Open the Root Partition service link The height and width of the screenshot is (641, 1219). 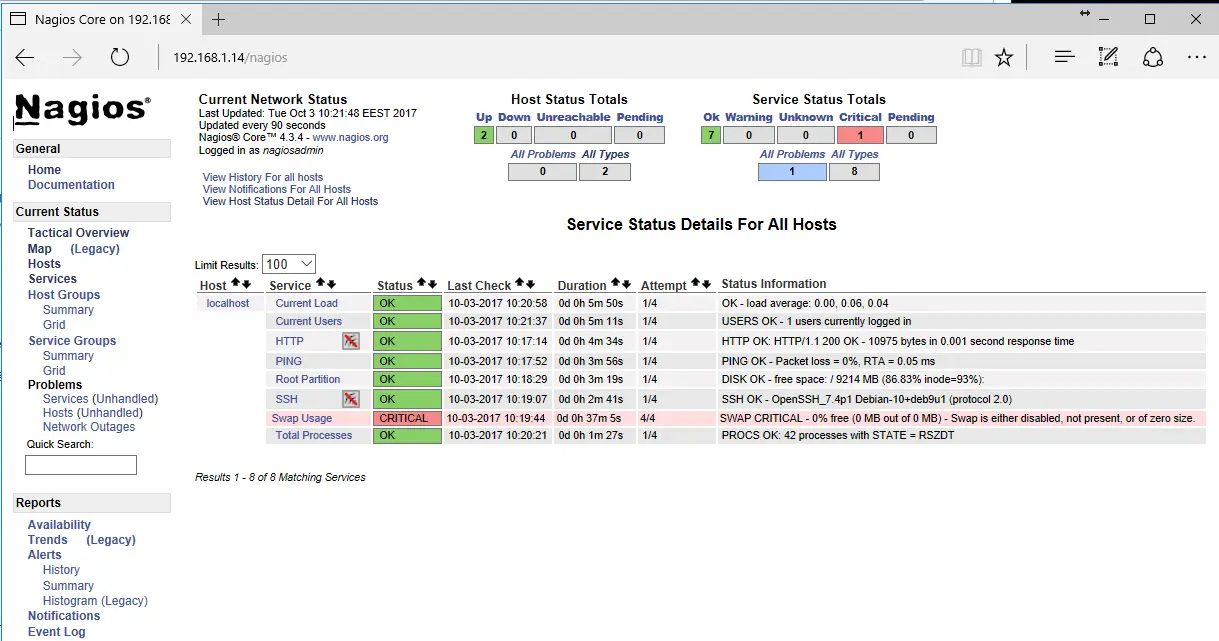(x=308, y=379)
